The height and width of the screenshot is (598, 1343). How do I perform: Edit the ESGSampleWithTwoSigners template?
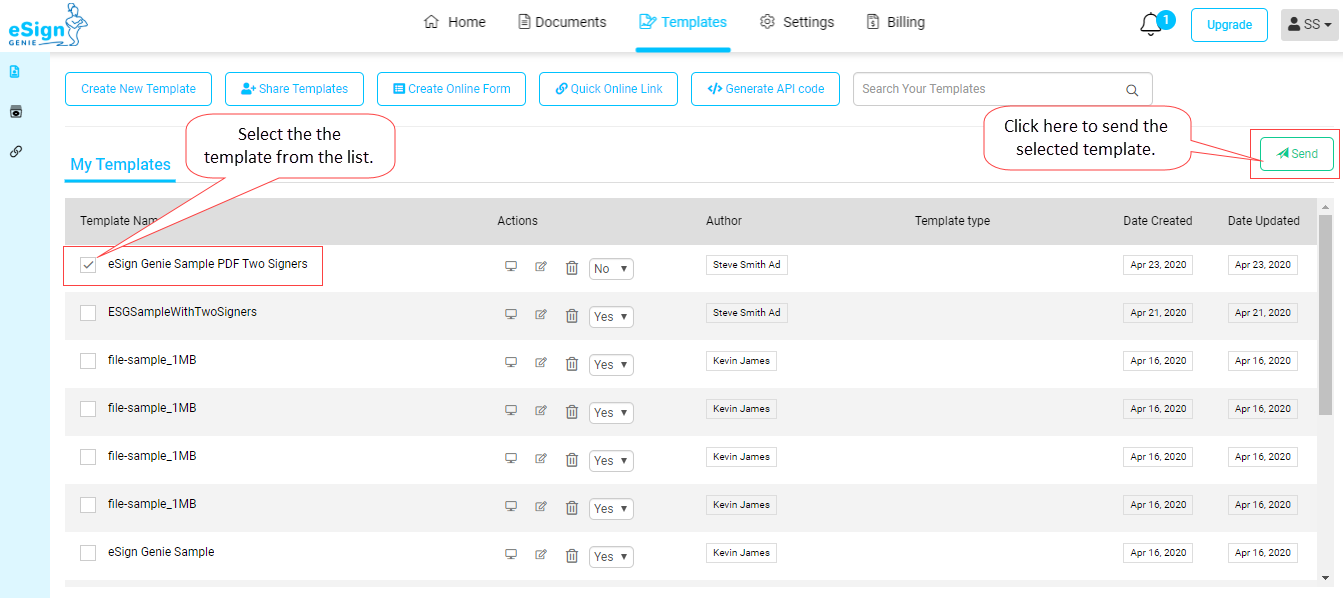click(541, 315)
